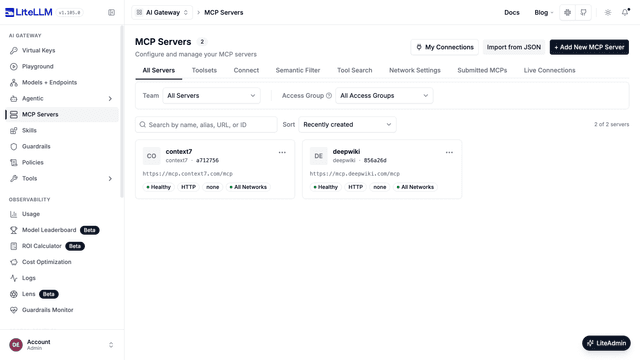Click the MCP Servers sidebar icon
Image resolution: width=640 pixels, height=360 pixels.
click(x=14, y=115)
